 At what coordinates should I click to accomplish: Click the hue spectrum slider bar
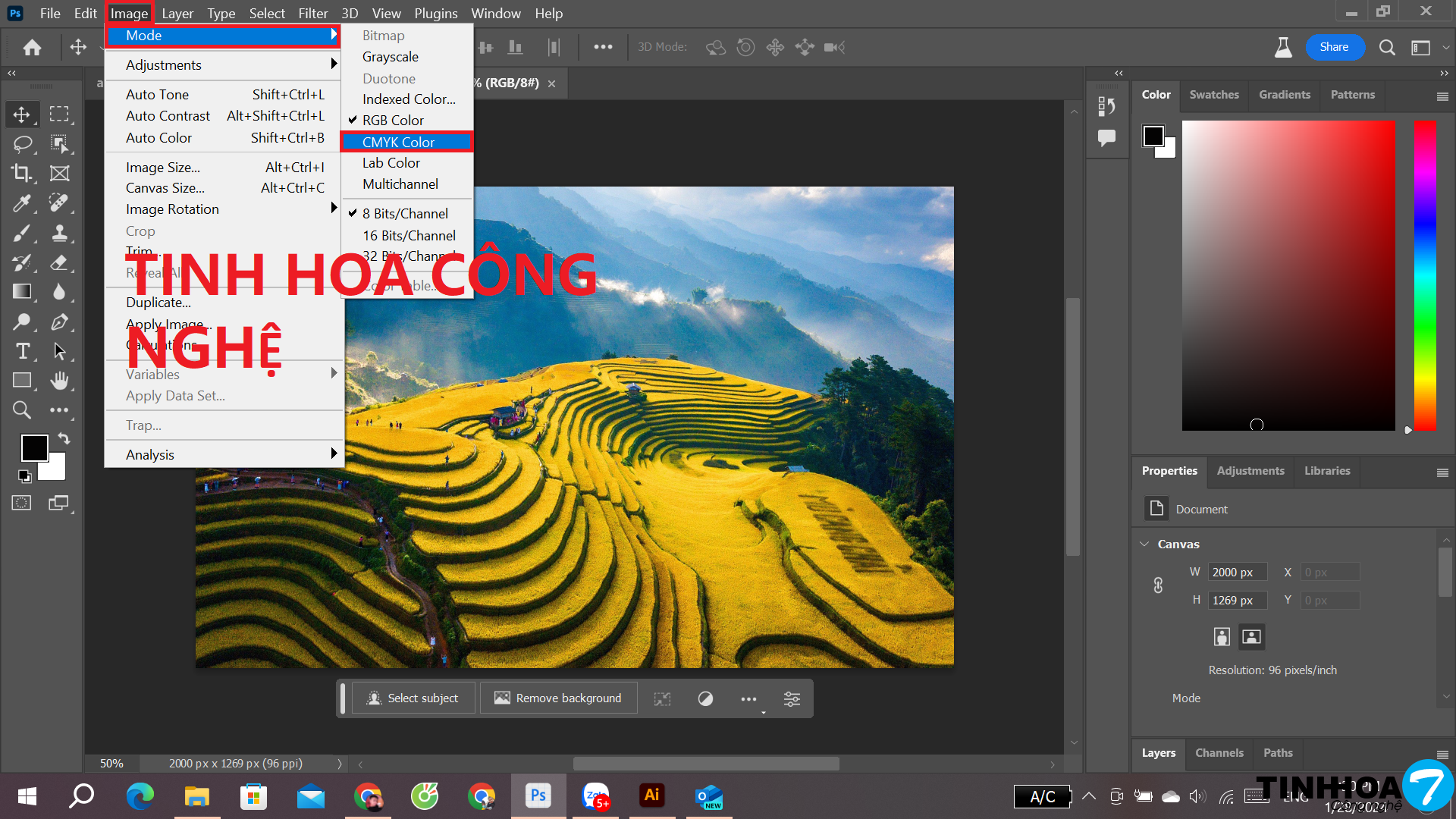point(1424,275)
